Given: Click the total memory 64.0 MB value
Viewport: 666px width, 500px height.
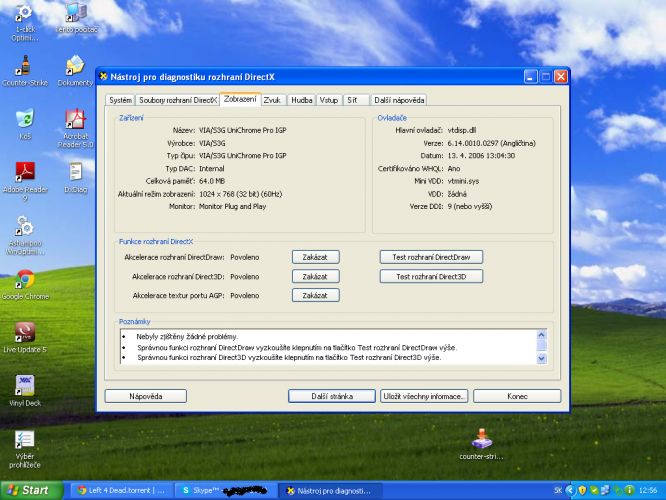Looking at the screenshot, I should tap(212, 181).
